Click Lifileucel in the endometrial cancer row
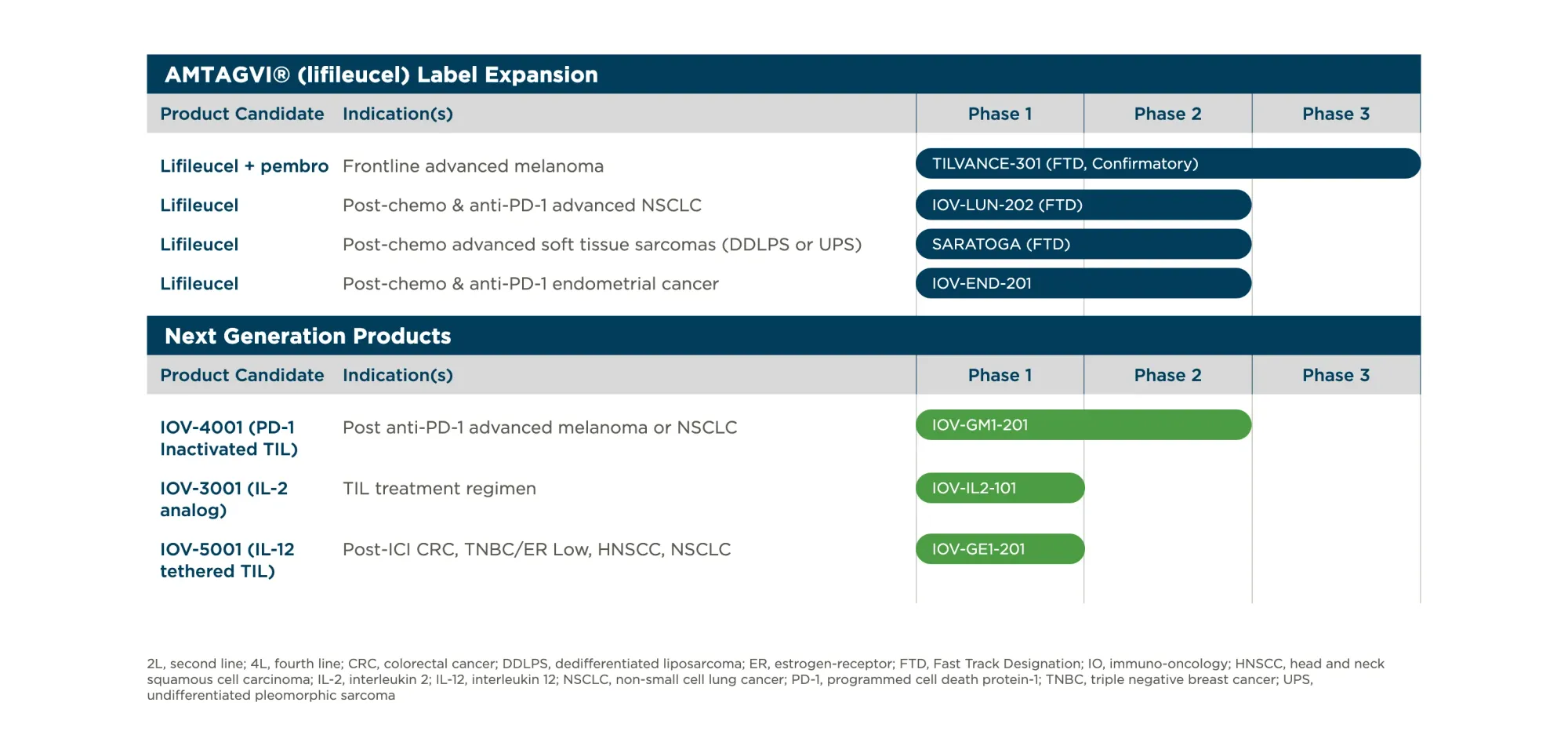1568x746 pixels. tap(199, 284)
